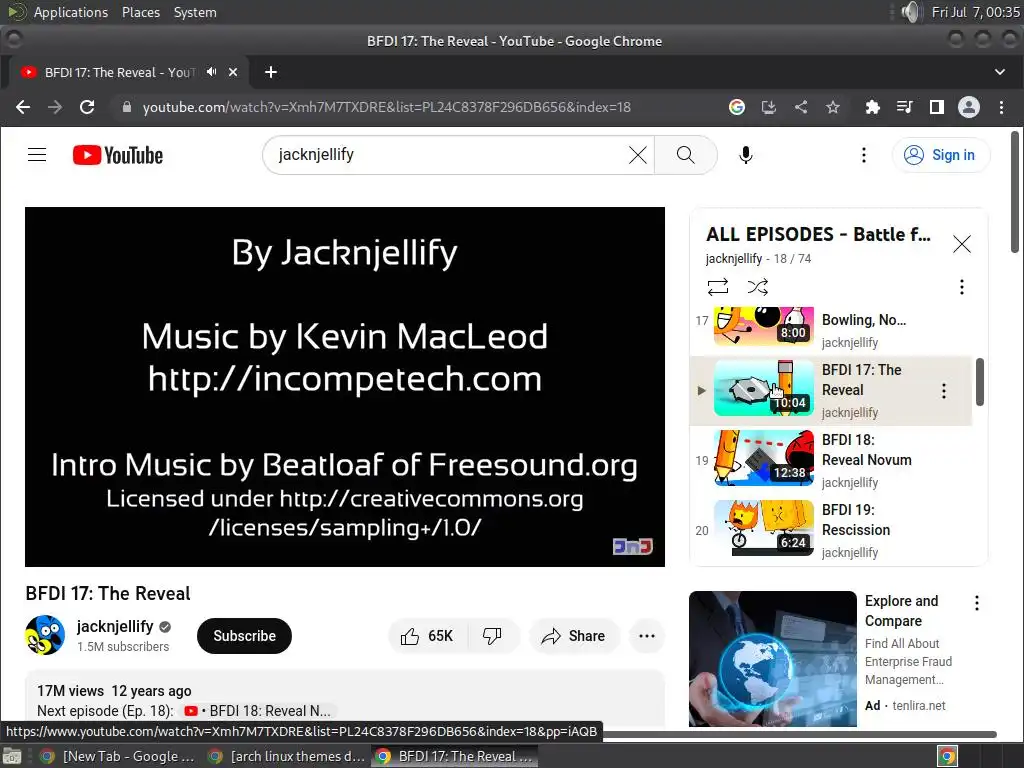
Task: Go forward in Chrome
Action: point(55,107)
